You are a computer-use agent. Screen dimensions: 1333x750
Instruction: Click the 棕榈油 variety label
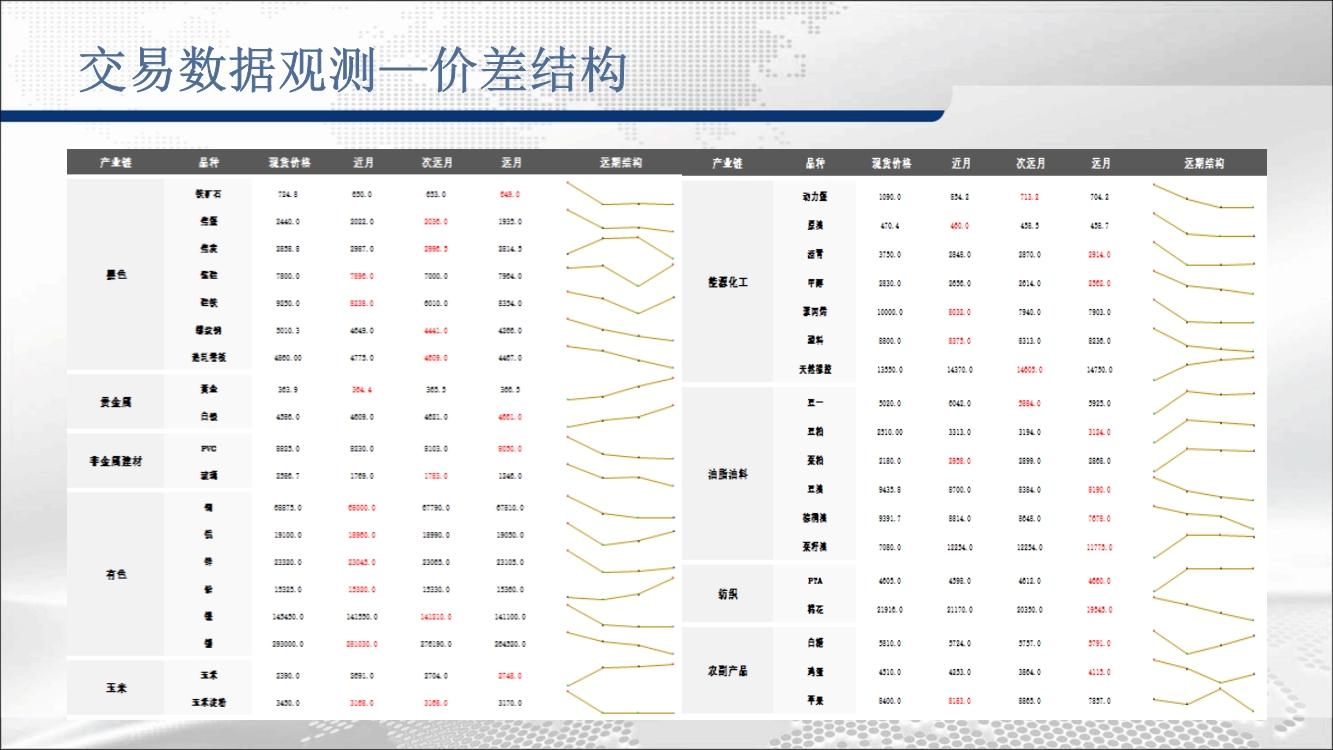(815, 518)
